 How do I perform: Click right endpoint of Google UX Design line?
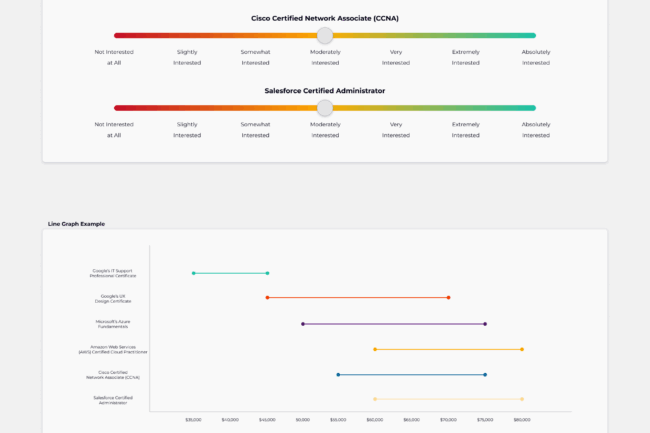(x=448, y=297)
